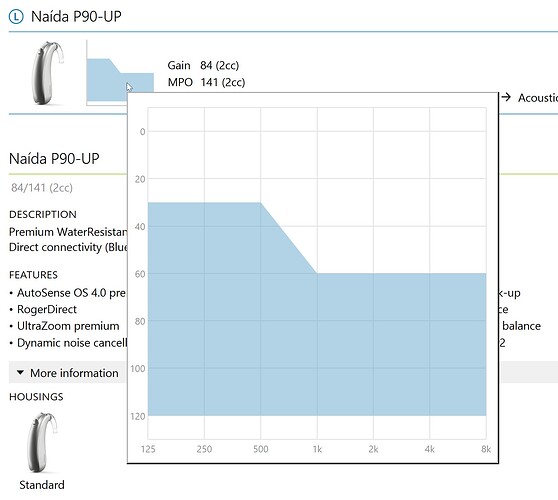
Task: Click the 1k frequency axis label
Action: coord(317,449)
